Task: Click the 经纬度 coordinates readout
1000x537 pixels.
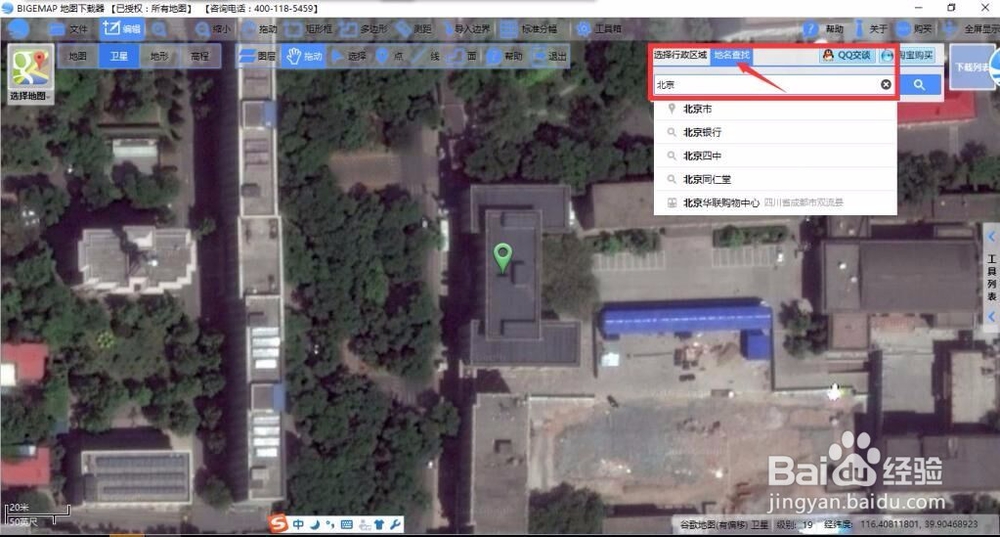Action: point(901,524)
